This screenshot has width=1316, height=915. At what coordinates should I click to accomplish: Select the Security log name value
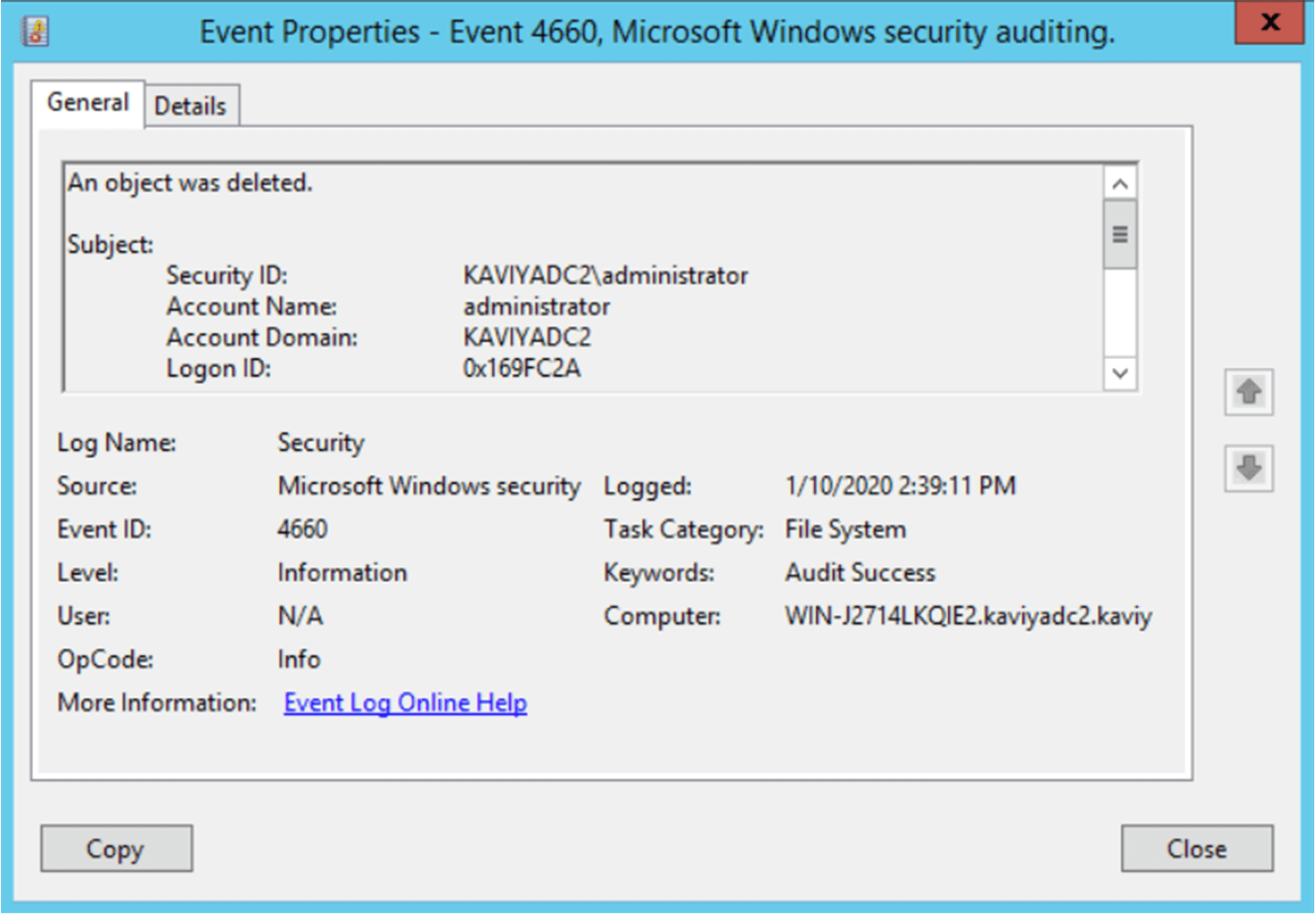321,443
